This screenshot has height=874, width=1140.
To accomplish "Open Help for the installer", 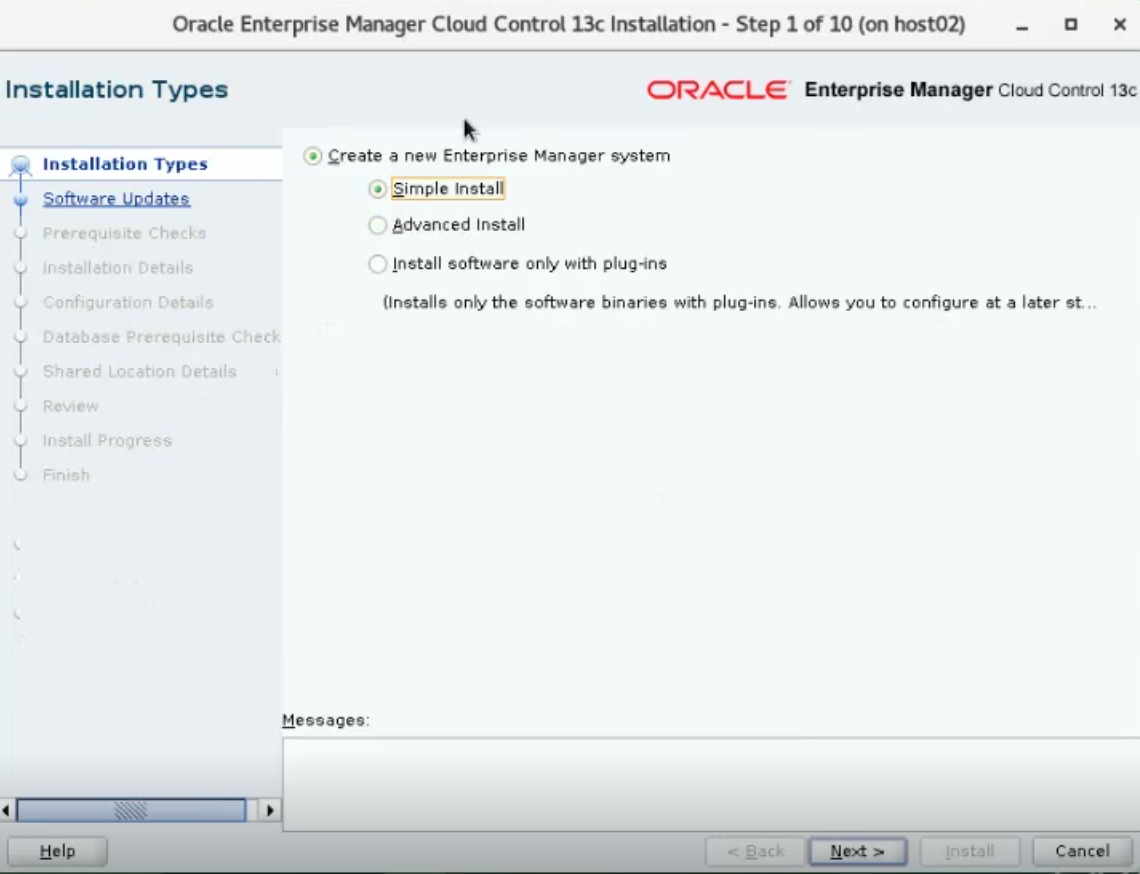I will pyautogui.click(x=57, y=851).
